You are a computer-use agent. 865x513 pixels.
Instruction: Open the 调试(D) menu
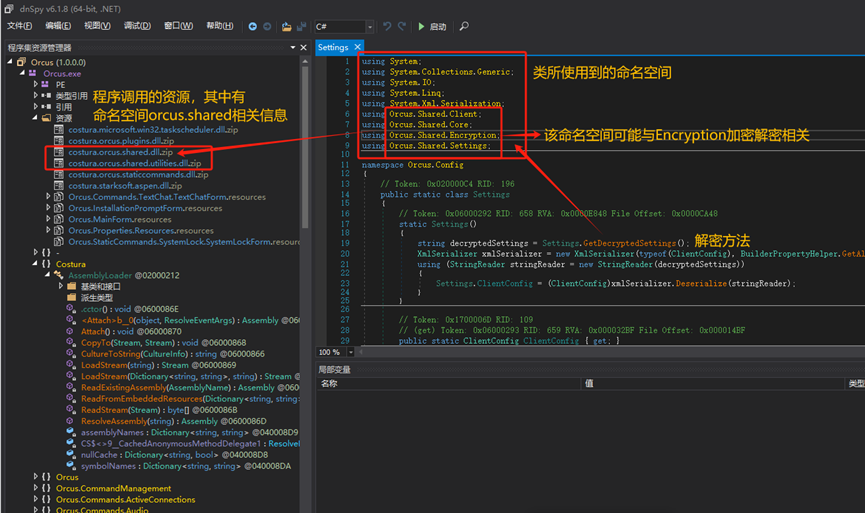coord(137,26)
